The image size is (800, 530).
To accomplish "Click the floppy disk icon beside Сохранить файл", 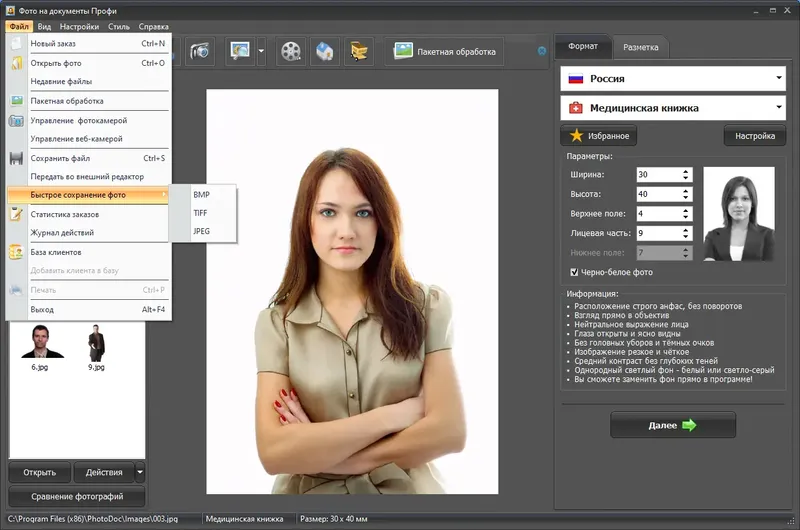I will (x=16, y=158).
